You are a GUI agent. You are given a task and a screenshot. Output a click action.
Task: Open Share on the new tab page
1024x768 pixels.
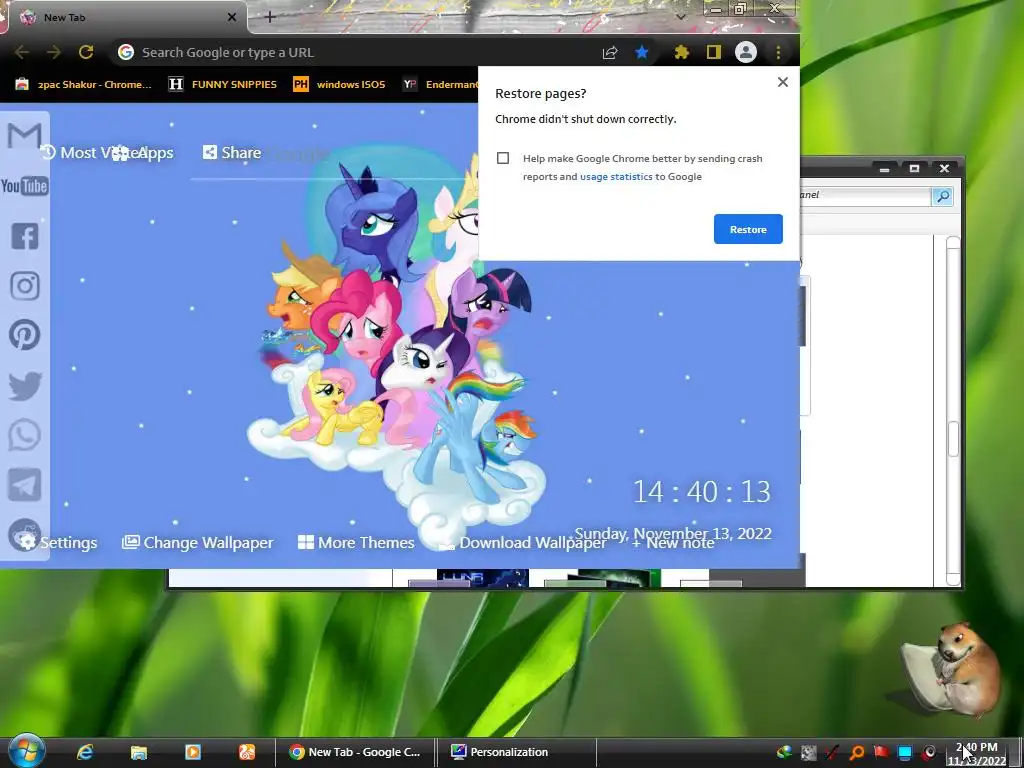(x=232, y=153)
